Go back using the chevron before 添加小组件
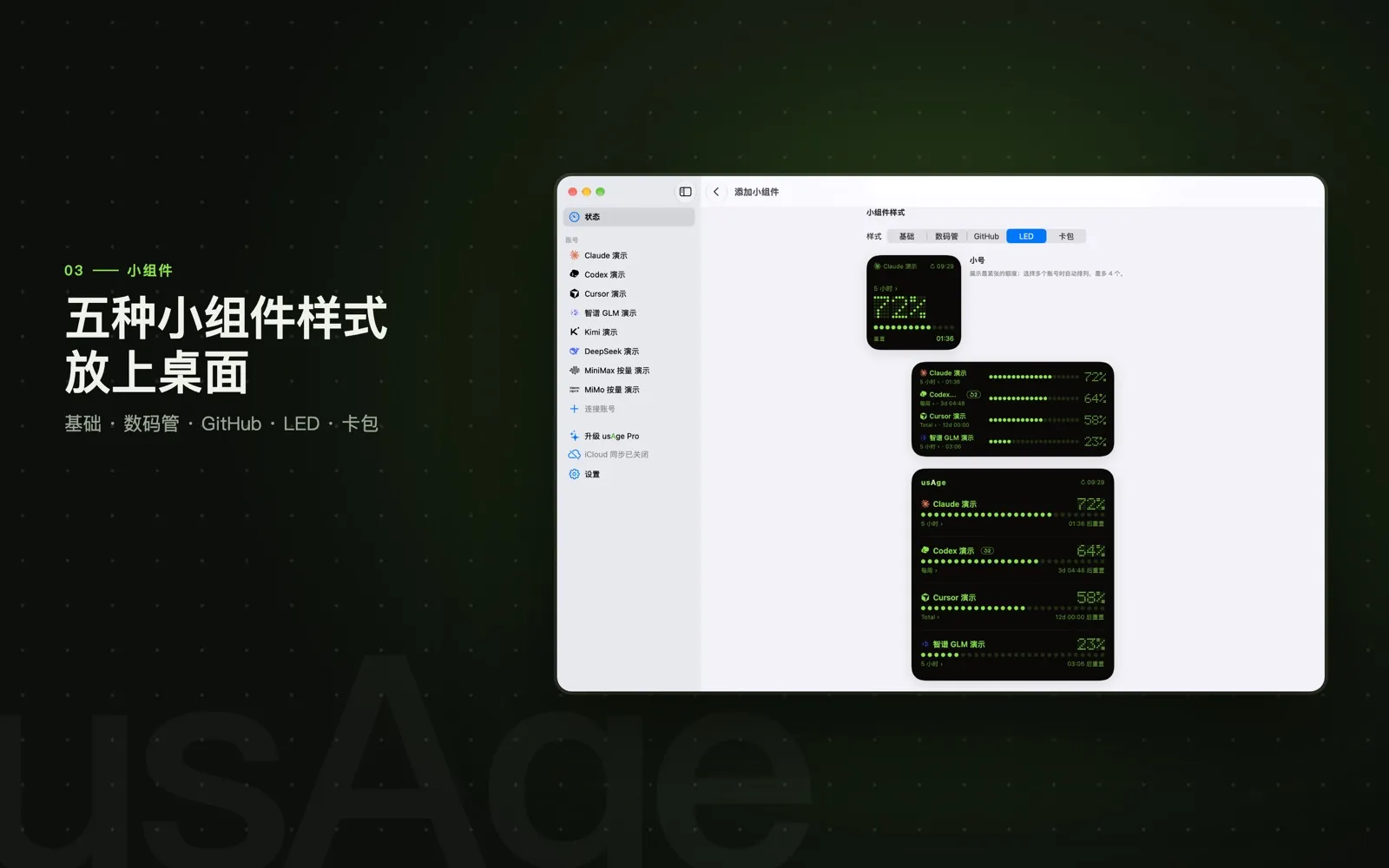Viewport: 1389px width, 868px height. tap(716, 192)
